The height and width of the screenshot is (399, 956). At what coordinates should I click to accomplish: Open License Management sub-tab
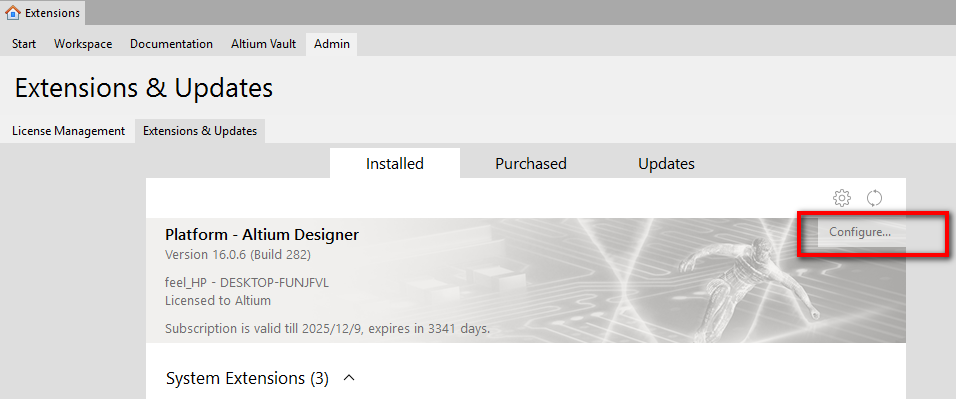(x=68, y=131)
